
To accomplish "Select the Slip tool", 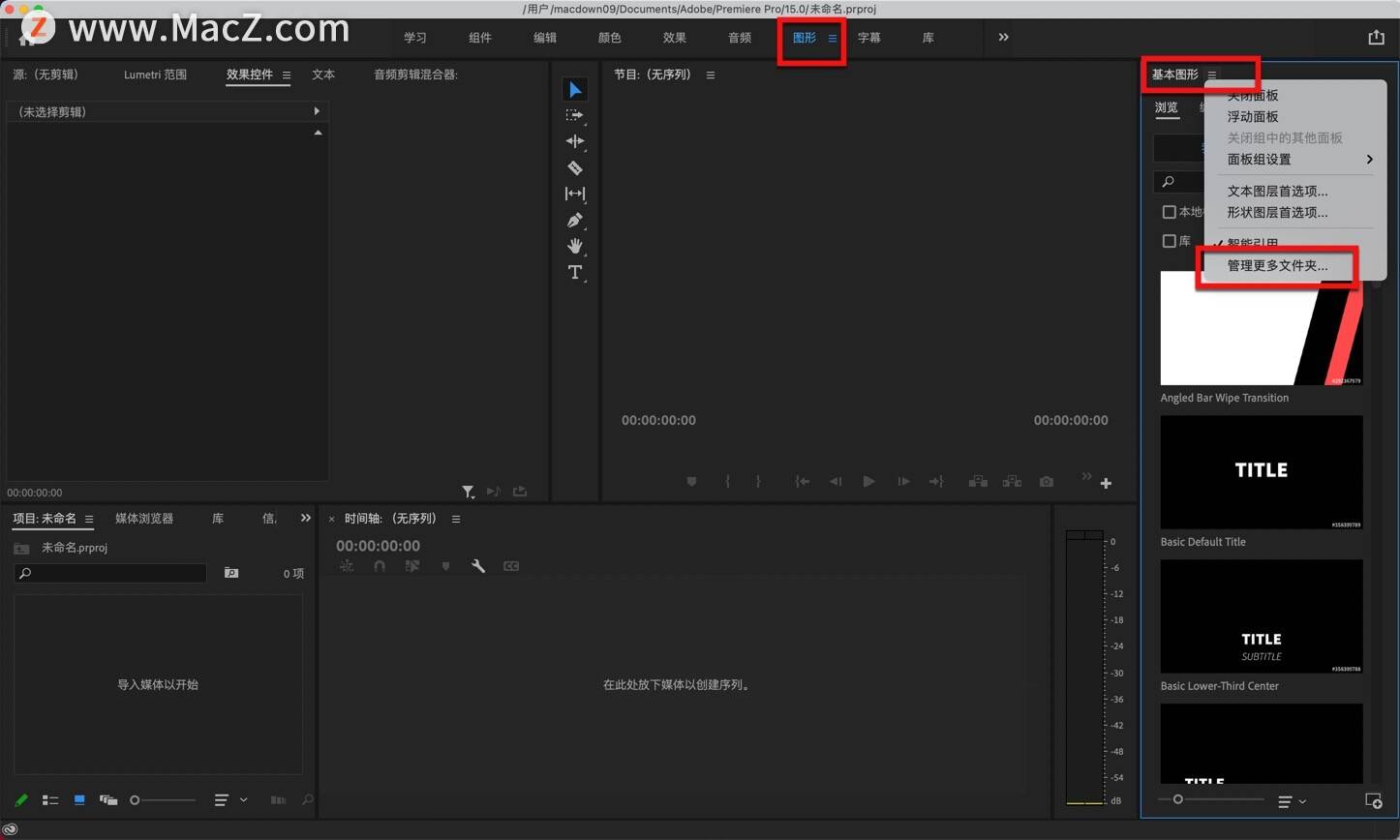I will (575, 194).
